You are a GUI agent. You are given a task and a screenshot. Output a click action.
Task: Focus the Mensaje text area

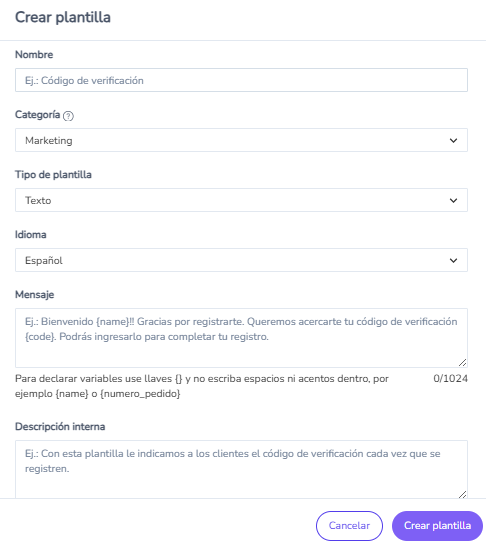[241, 338]
